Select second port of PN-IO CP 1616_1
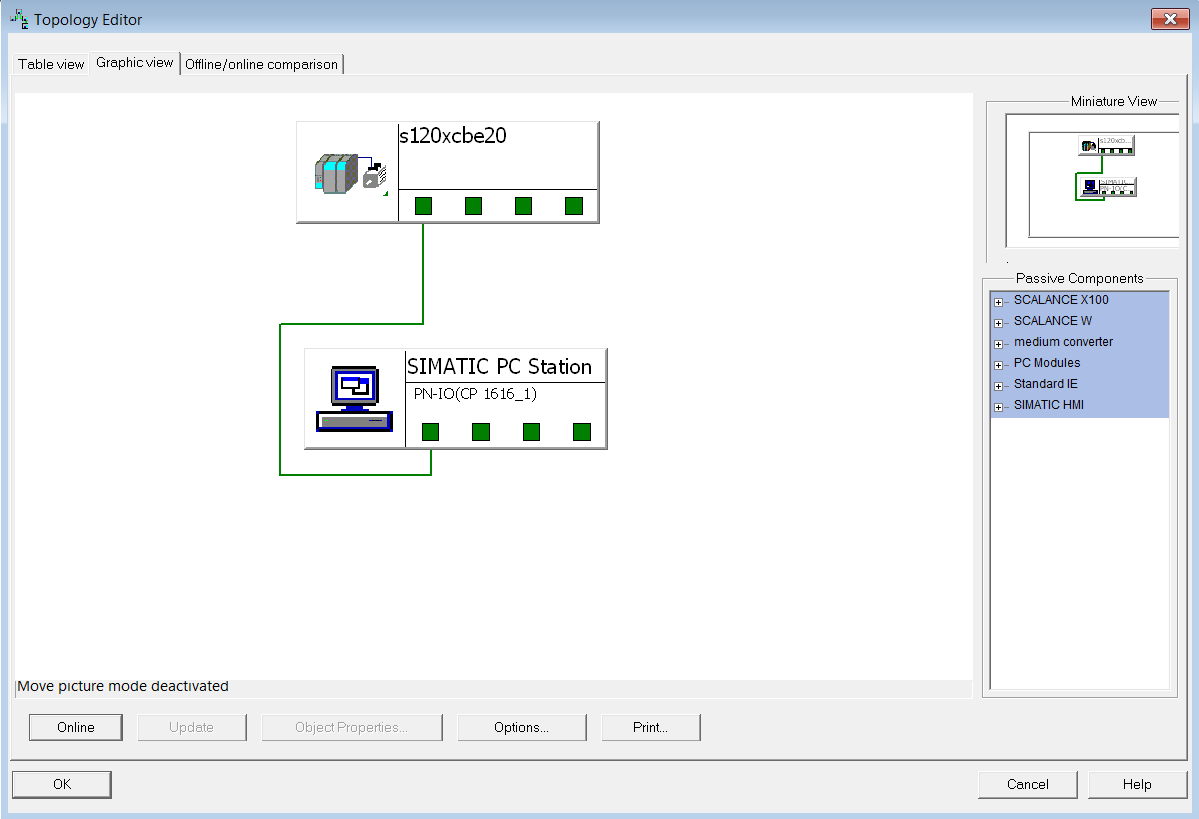The width and height of the screenshot is (1199, 819). [481, 432]
